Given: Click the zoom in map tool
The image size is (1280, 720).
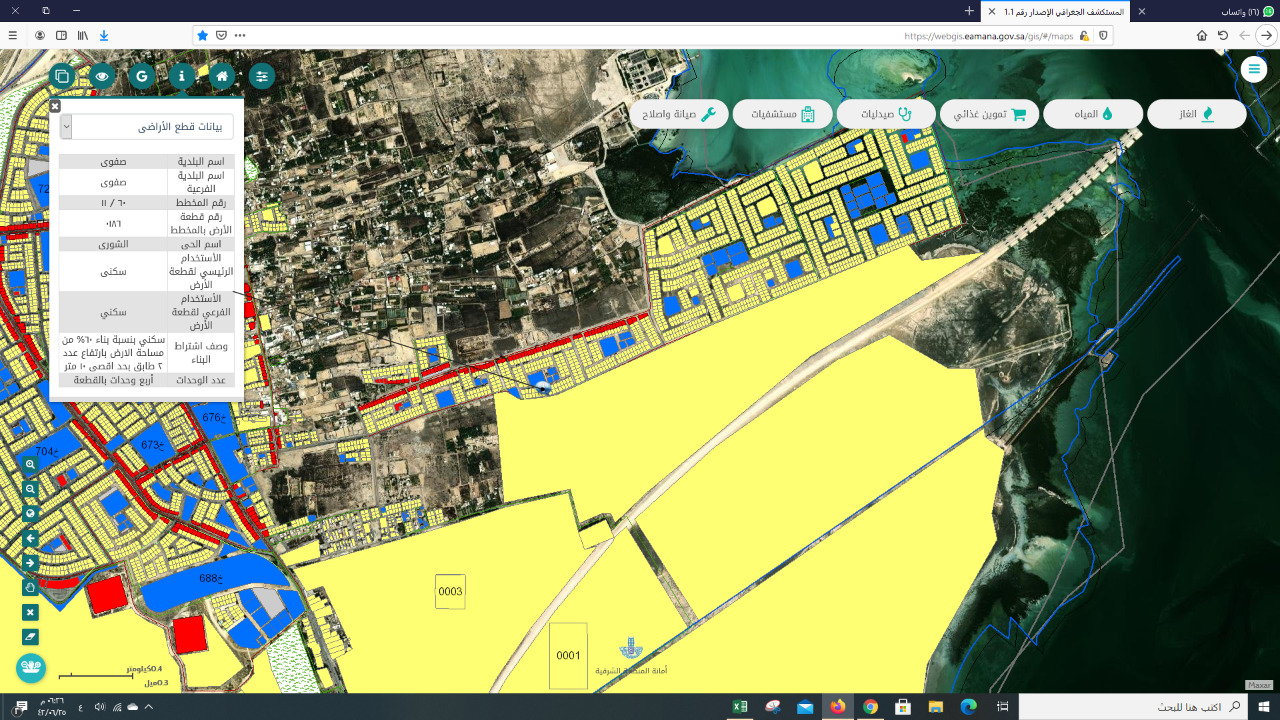Looking at the screenshot, I should pyautogui.click(x=30, y=465).
